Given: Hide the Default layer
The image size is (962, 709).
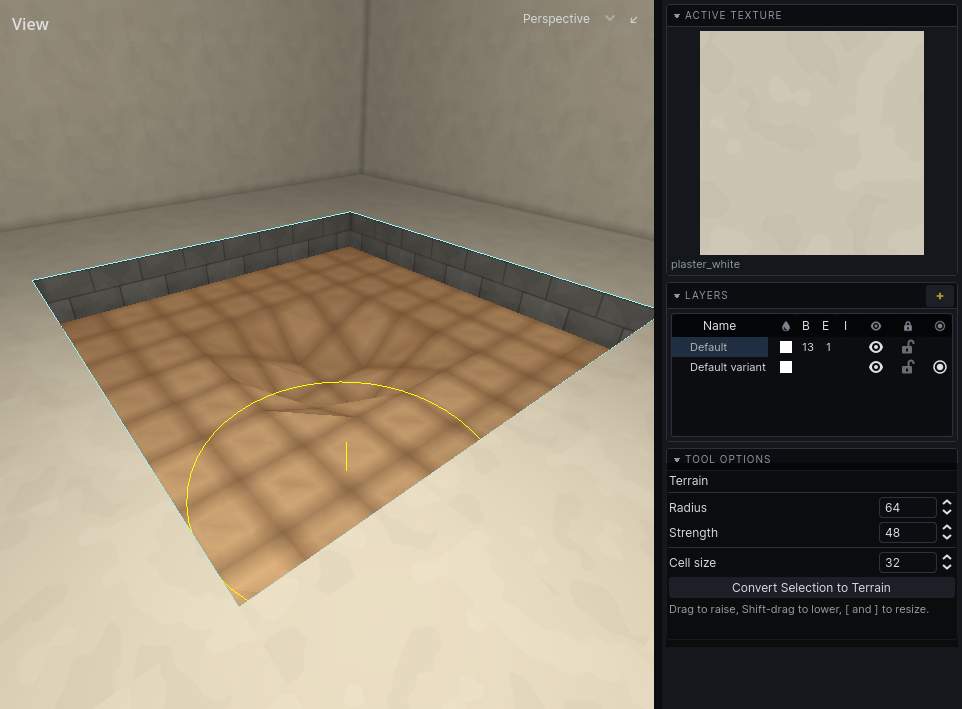Looking at the screenshot, I should click(x=876, y=347).
